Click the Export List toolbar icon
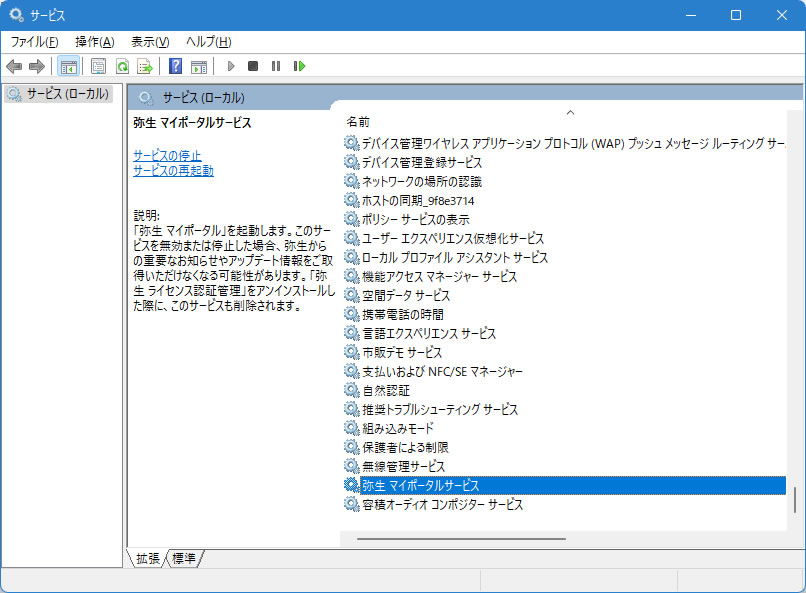The width and height of the screenshot is (806, 593). [145, 67]
